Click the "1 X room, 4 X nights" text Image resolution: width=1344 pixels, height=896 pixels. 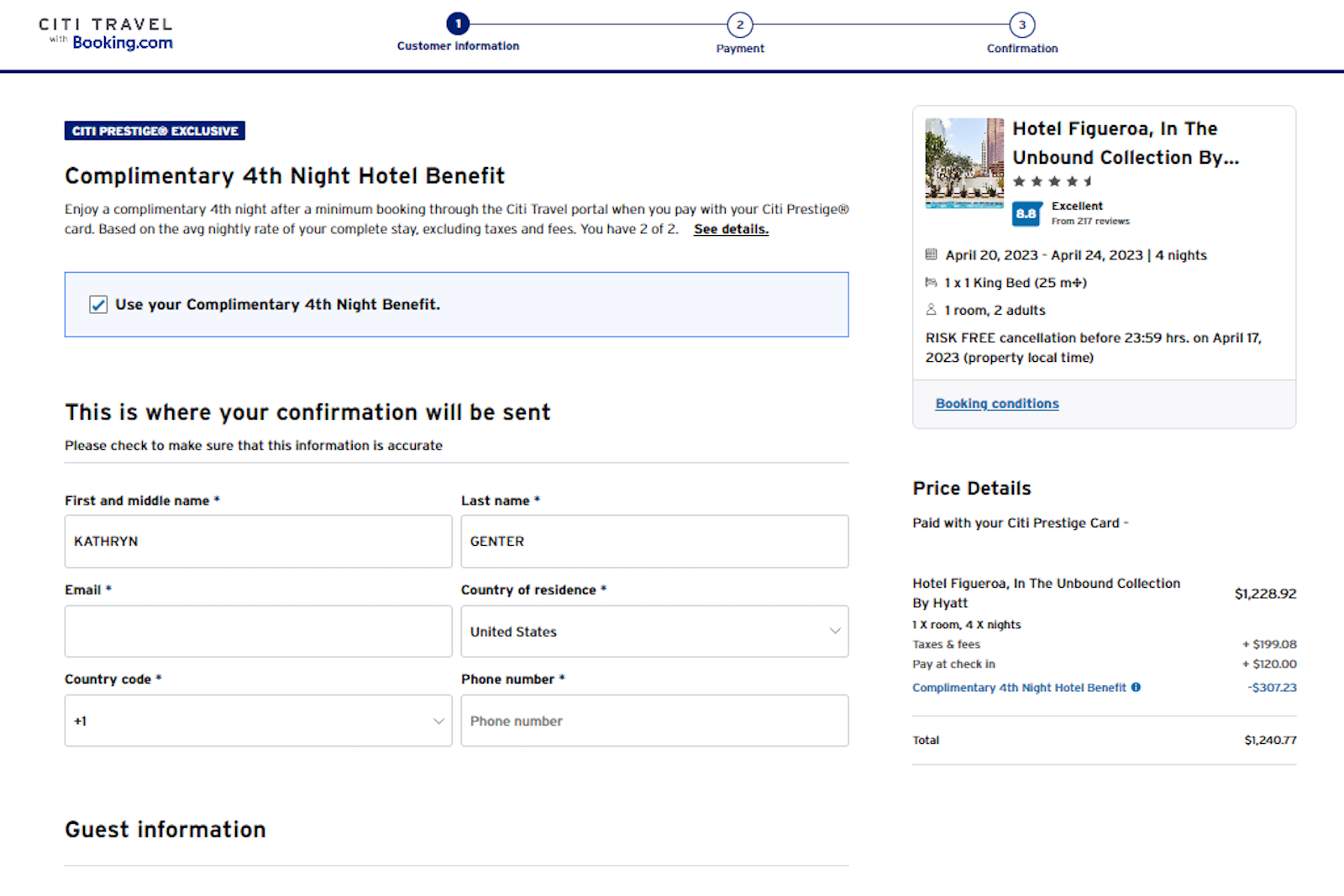point(967,625)
